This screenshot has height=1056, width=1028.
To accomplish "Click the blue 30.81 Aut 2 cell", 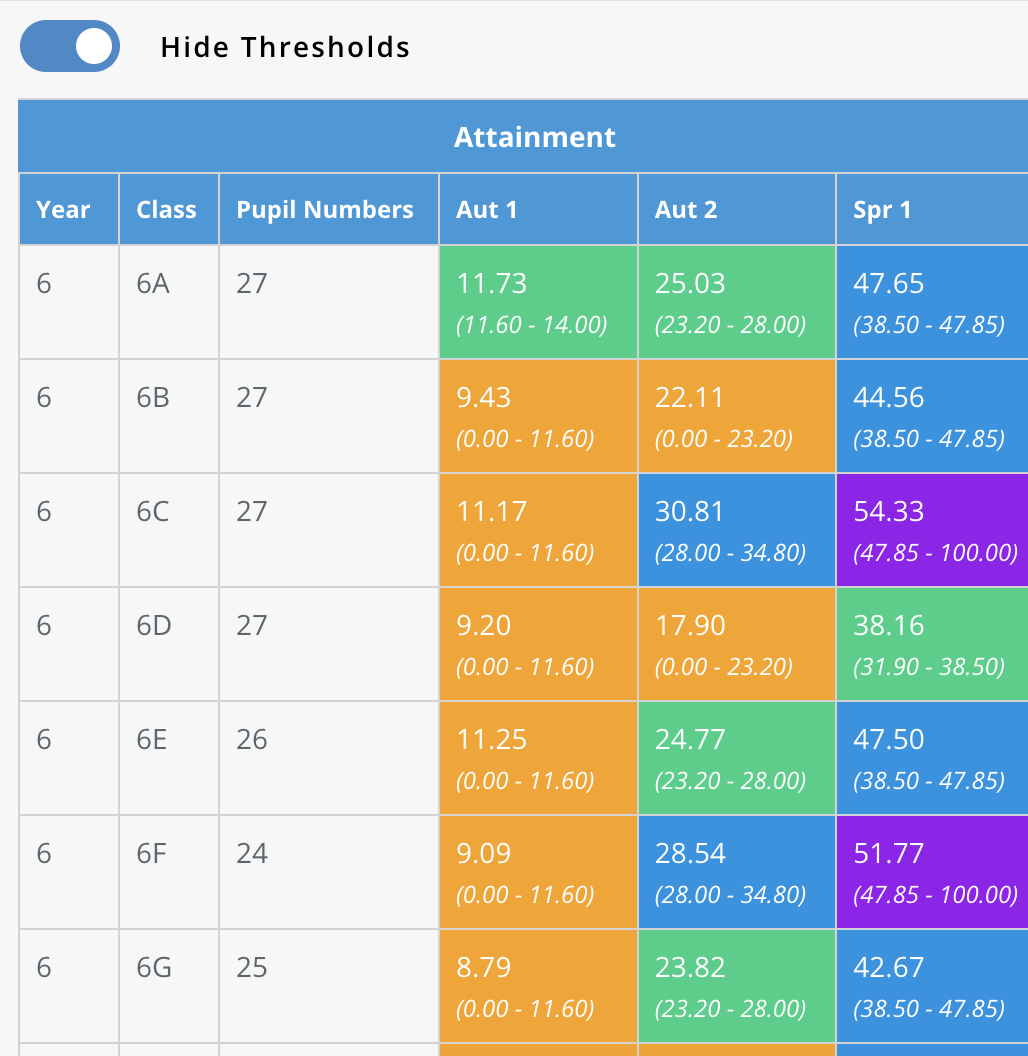I will [737, 530].
